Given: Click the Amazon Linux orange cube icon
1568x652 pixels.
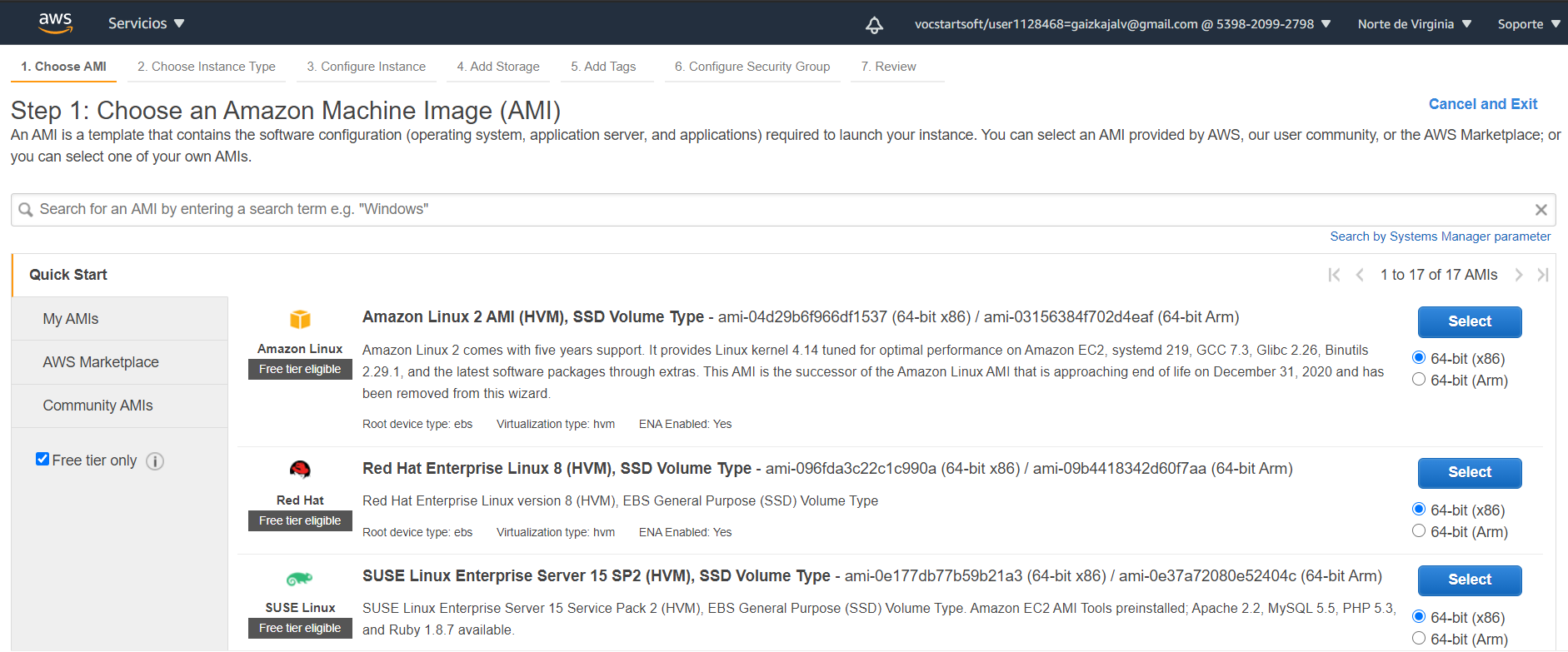Looking at the screenshot, I should [300, 320].
